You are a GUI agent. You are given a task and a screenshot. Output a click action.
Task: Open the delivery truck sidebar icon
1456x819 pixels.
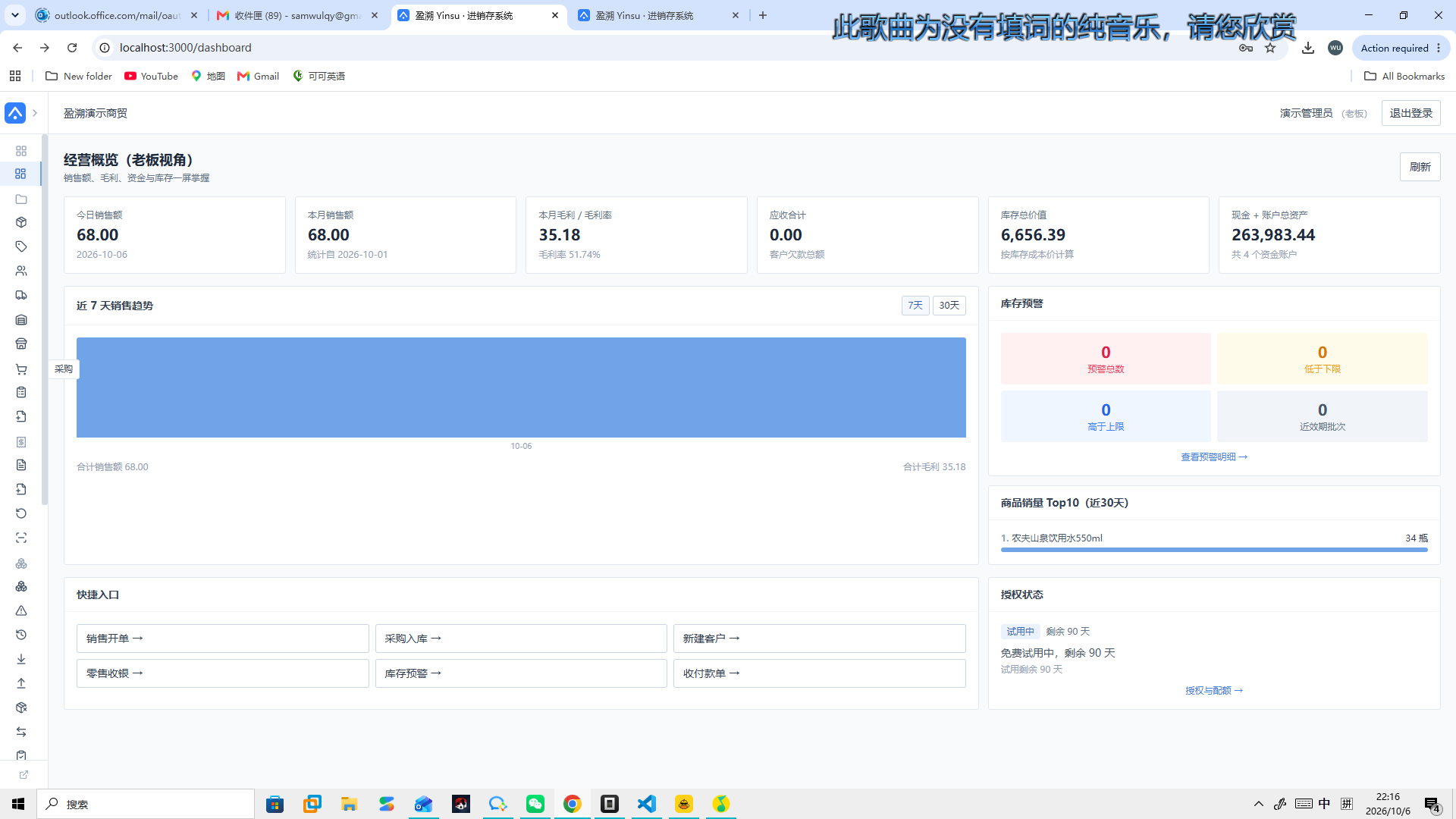(x=21, y=295)
